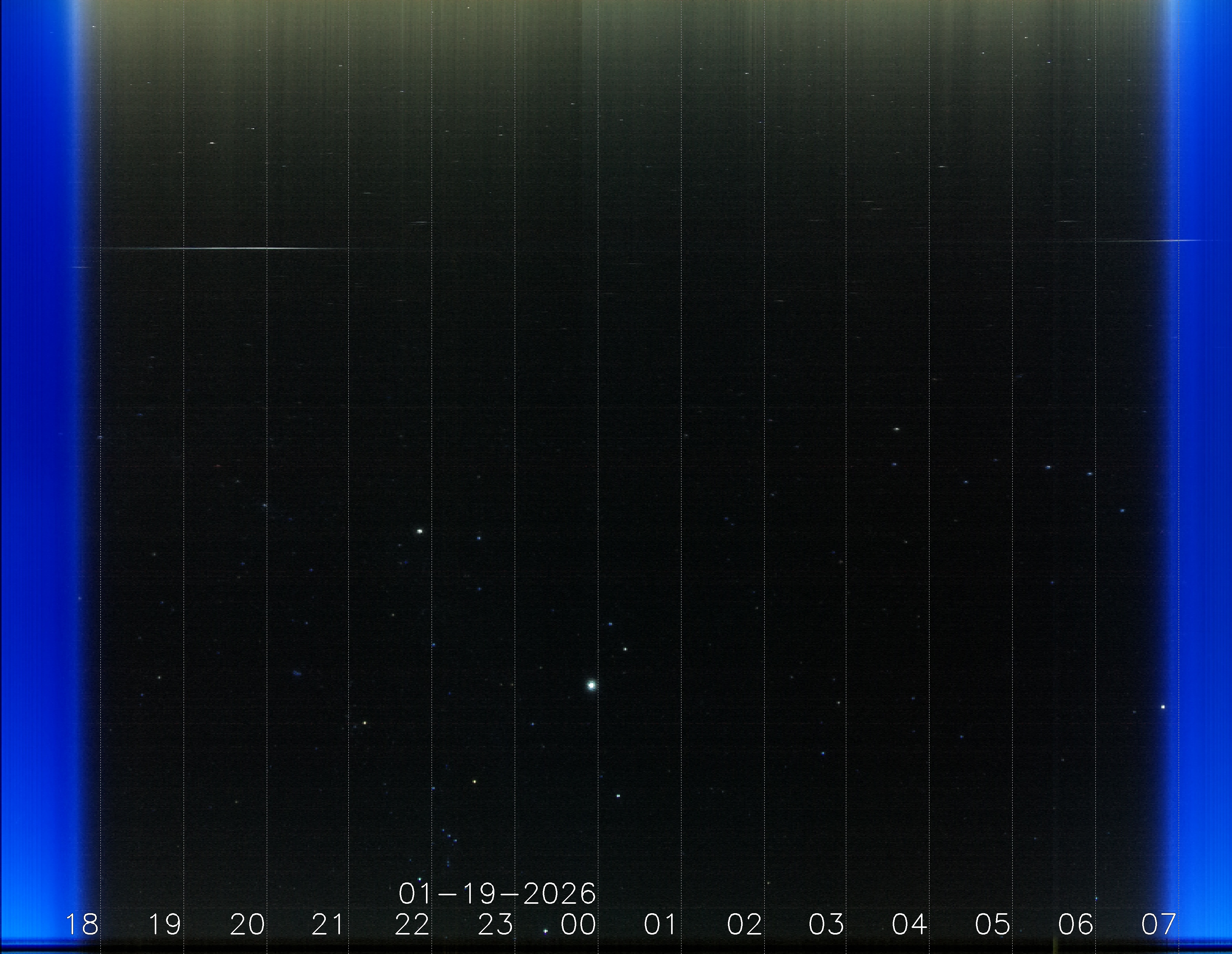1232x954 pixels.
Task: Click the 23 hour label
Action: coord(496,925)
